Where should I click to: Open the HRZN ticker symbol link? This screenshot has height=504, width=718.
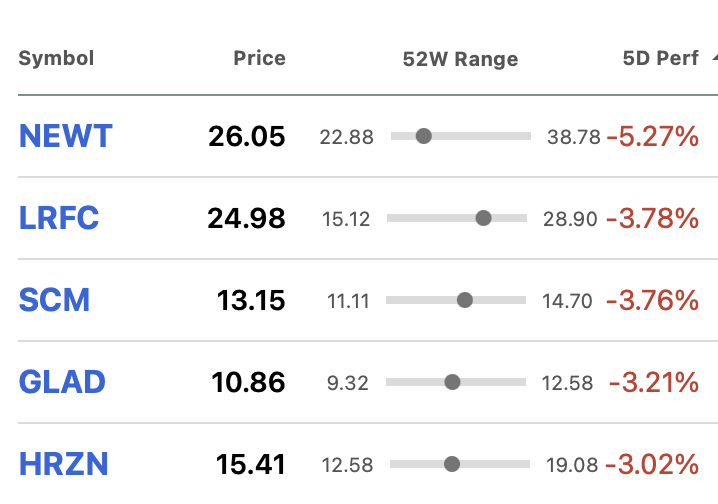click(63, 464)
